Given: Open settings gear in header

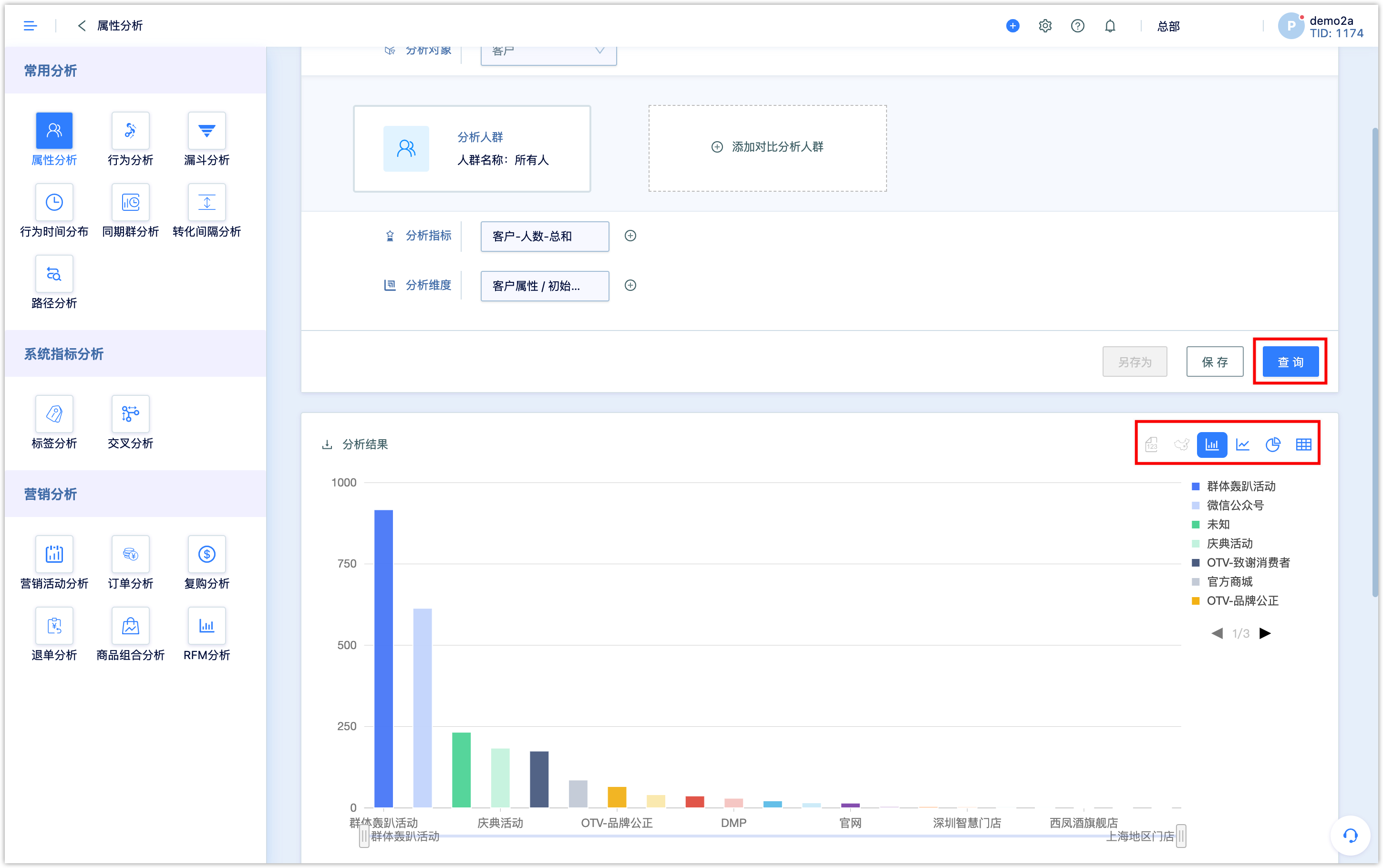Looking at the screenshot, I should point(1045,26).
